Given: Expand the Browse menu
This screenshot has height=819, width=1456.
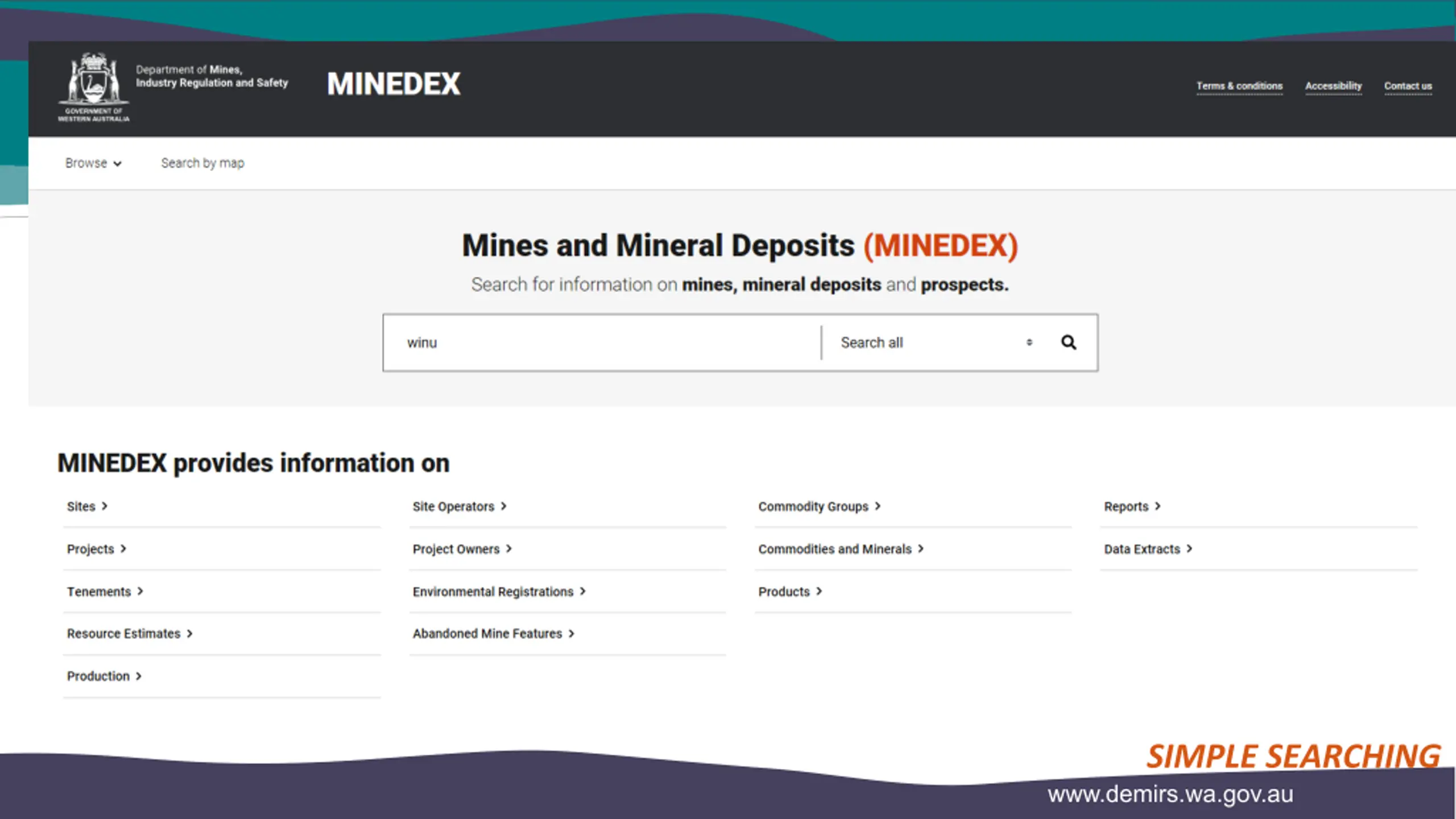Looking at the screenshot, I should tap(93, 163).
